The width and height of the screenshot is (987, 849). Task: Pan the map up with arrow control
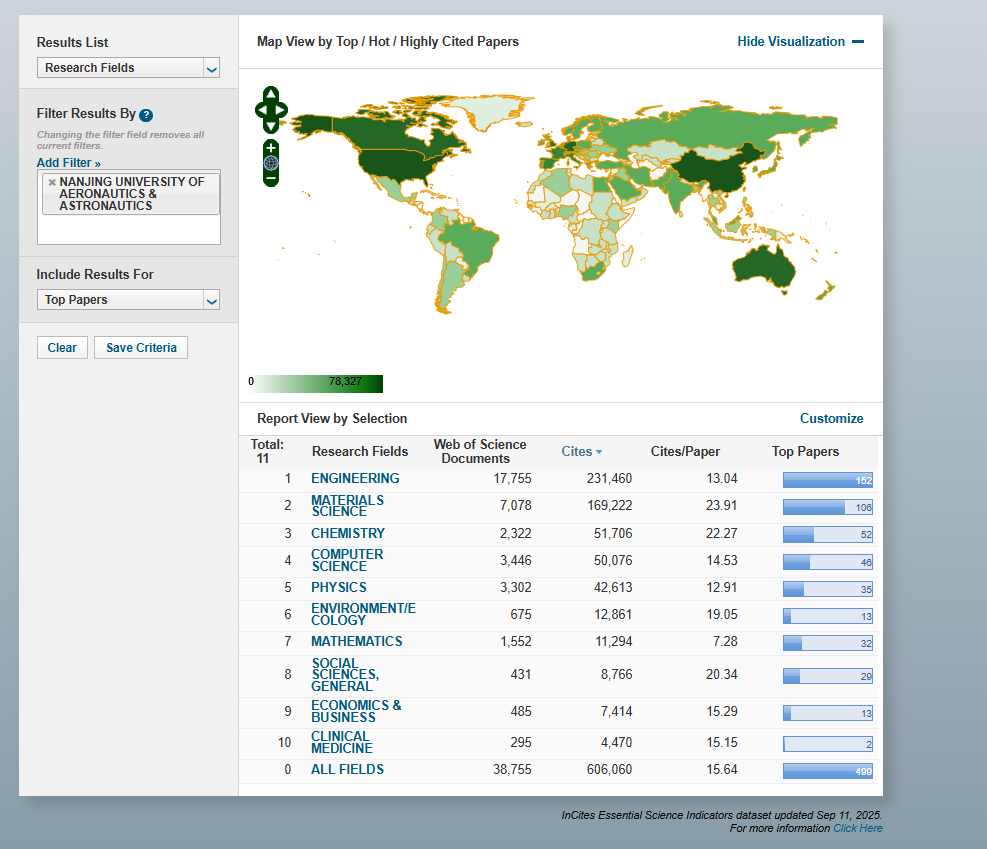271,94
